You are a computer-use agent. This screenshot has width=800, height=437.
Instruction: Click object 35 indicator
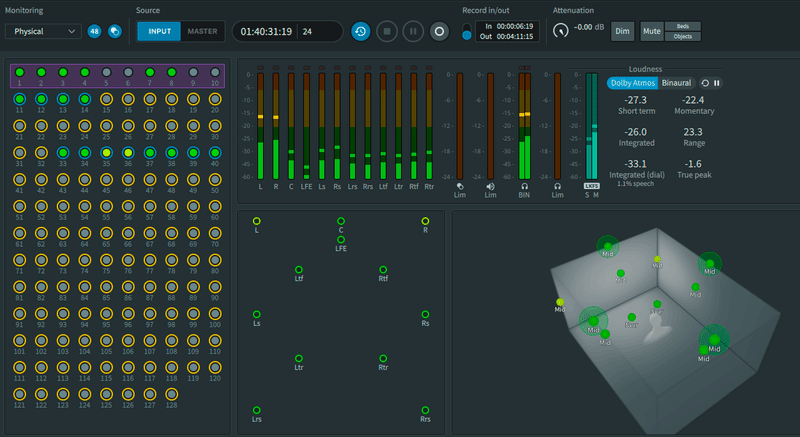coord(106,152)
